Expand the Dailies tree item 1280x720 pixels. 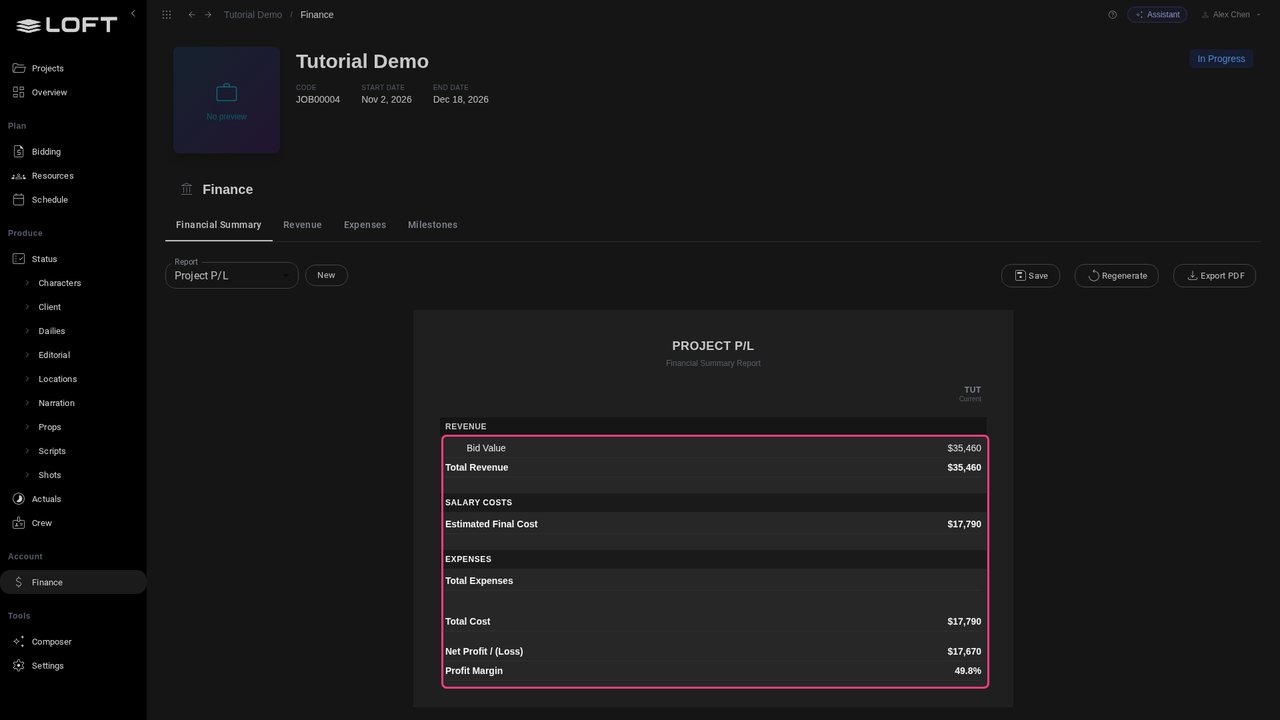27,331
